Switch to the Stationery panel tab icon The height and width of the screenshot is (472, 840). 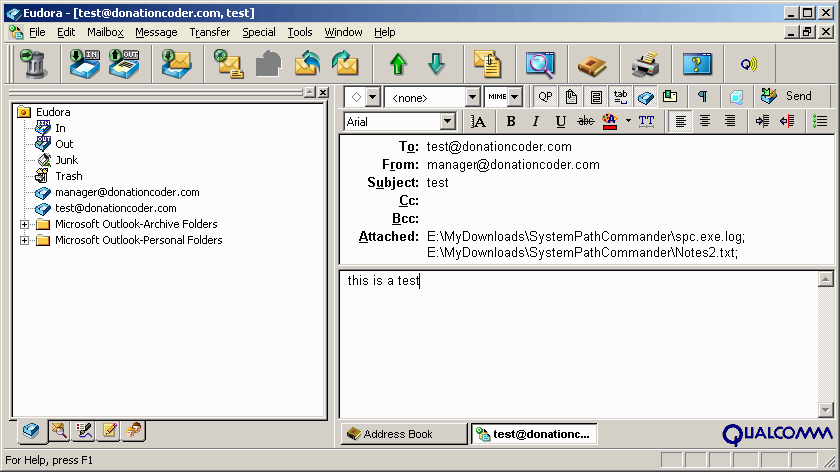[109, 430]
